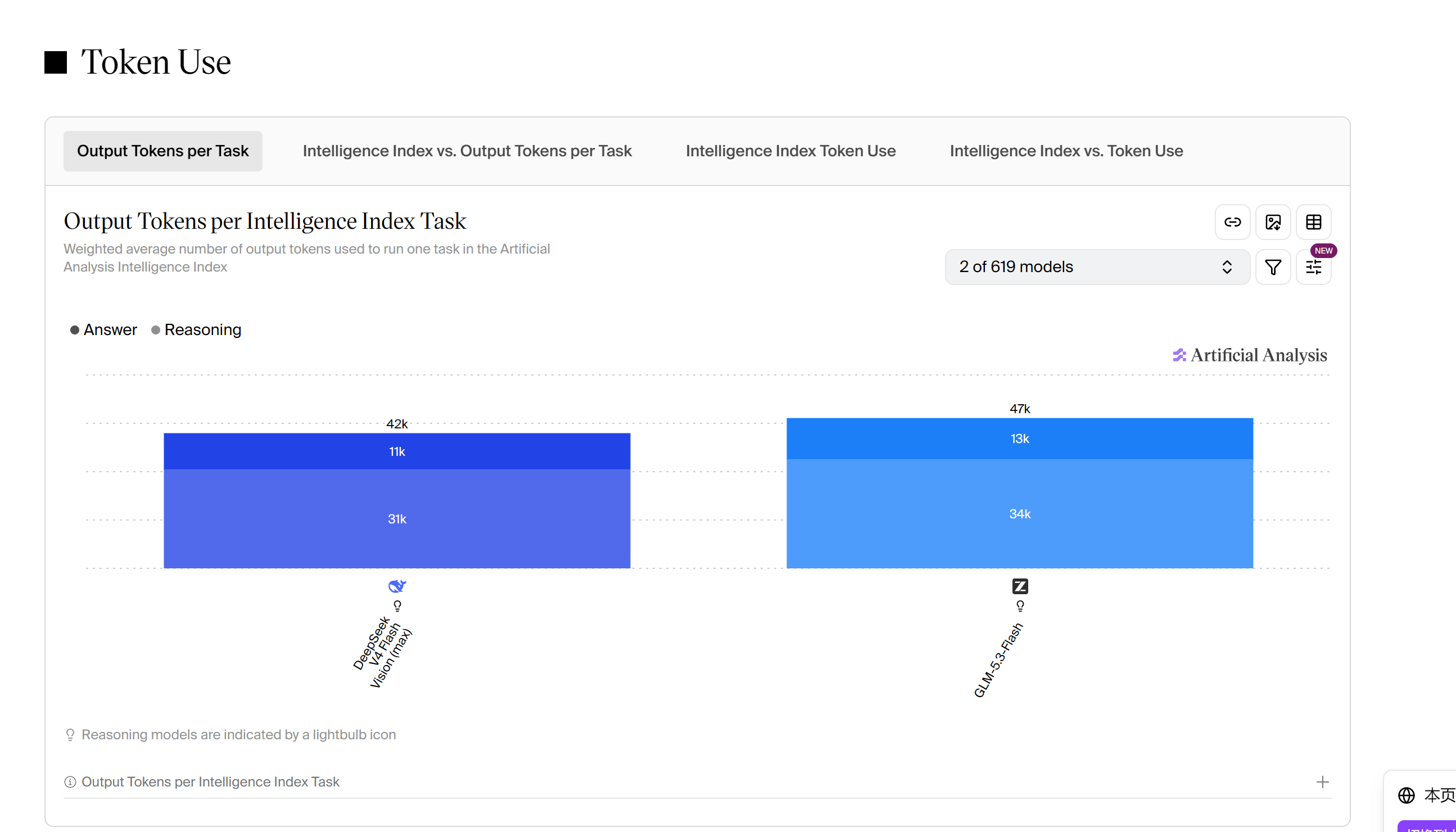Click the globe translate icon

coord(1407,795)
